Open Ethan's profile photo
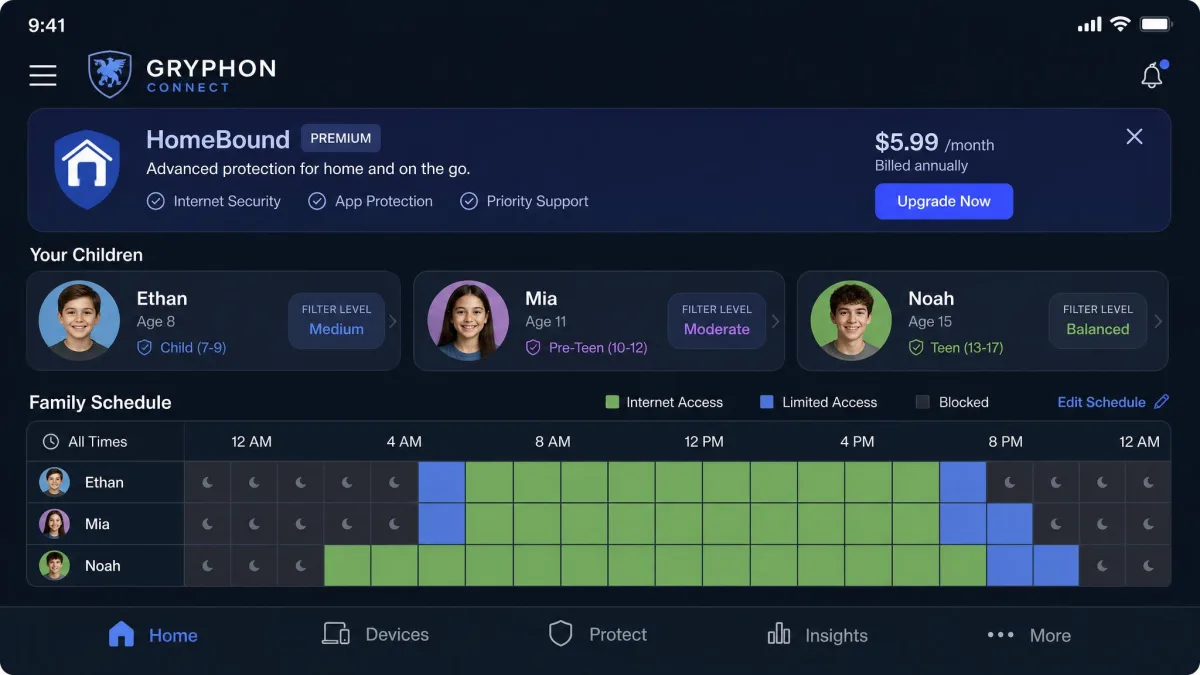 (79, 321)
